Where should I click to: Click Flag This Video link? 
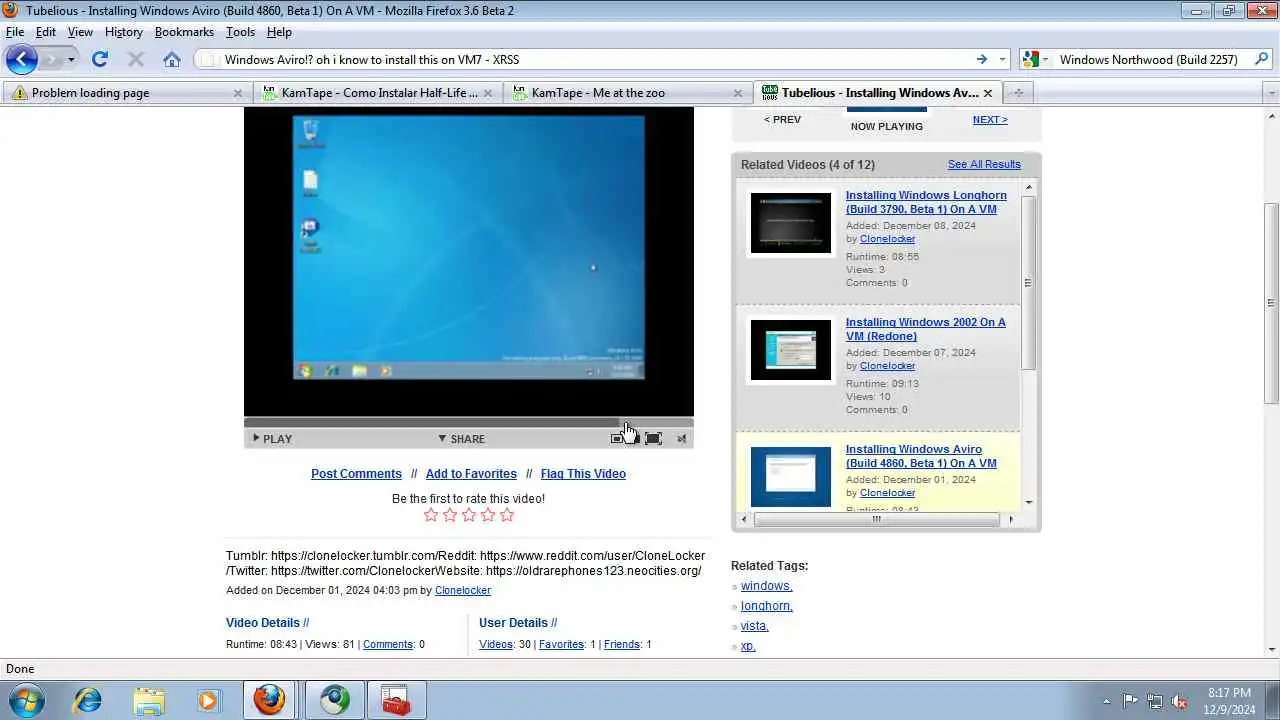(583, 474)
